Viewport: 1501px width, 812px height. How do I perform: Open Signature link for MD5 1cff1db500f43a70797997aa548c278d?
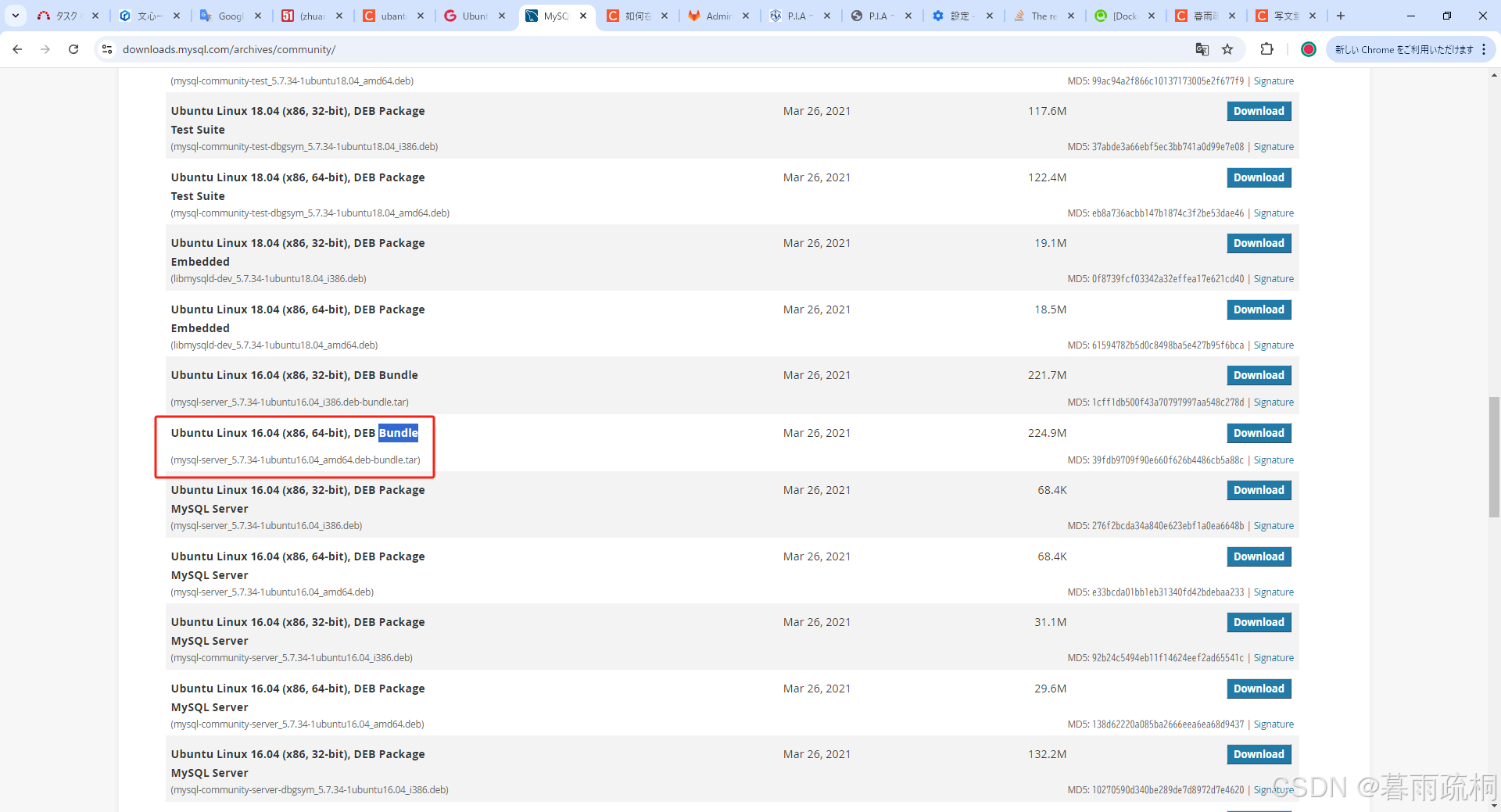[x=1274, y=402]
